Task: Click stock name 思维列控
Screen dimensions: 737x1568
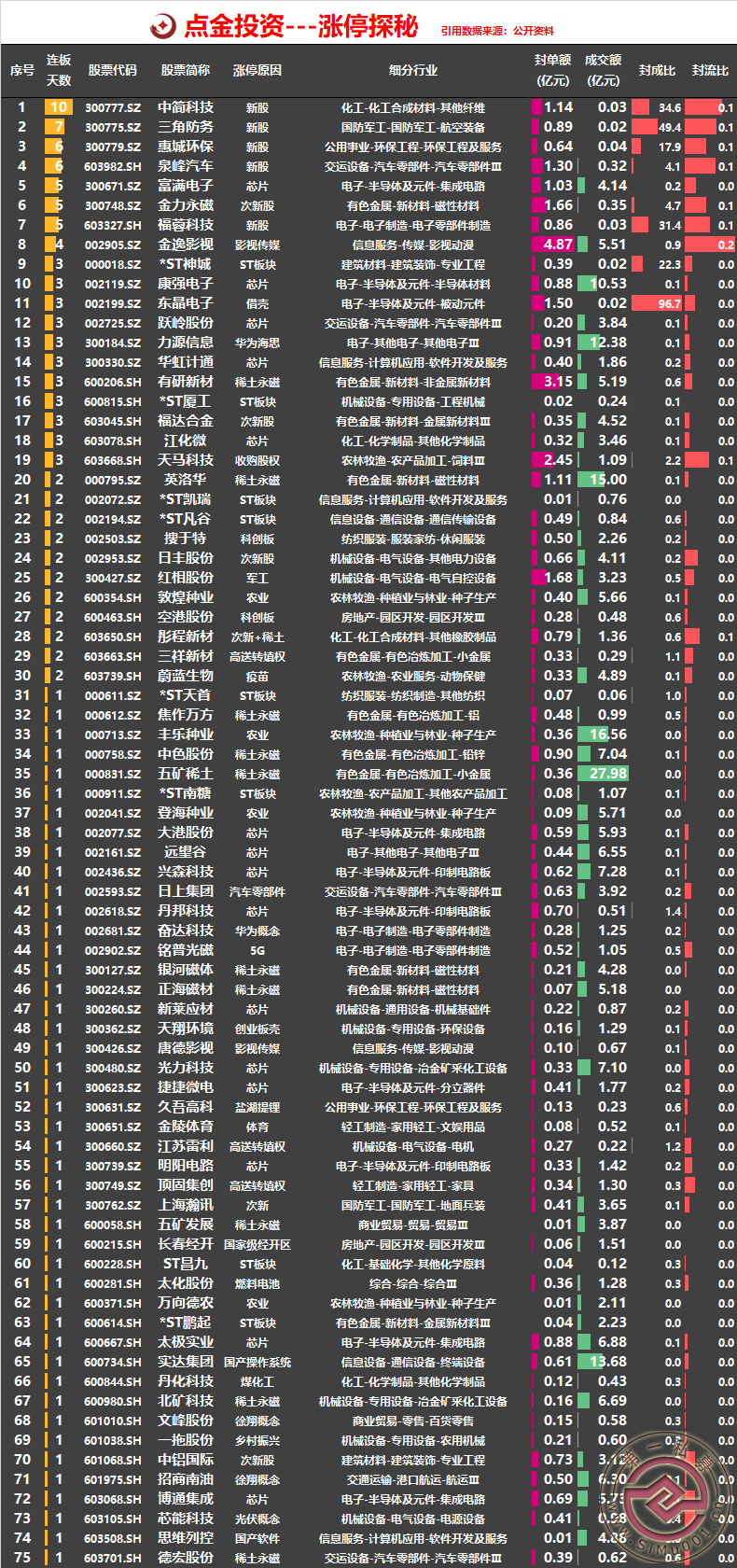Action: pyautogui.click(x=186, y=1538)
